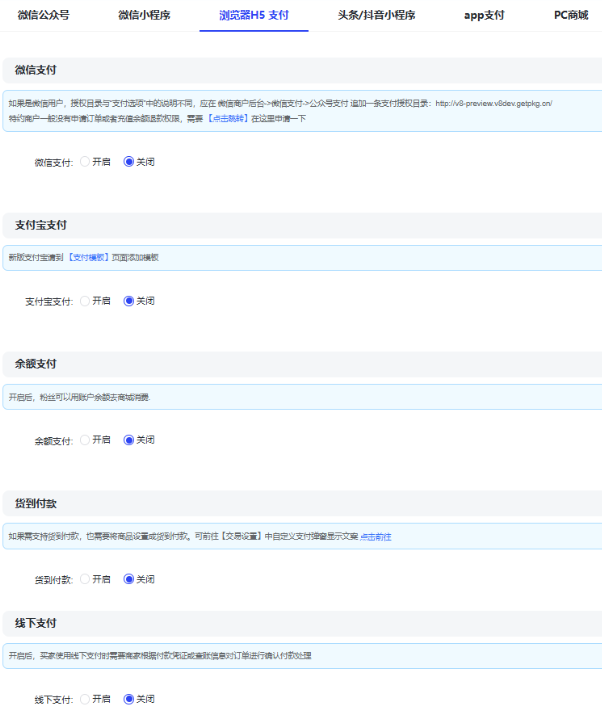The height and width of the screenshot is (716, 602).
Task: Open the 支付模板 link
Action: tap(88, 257)
